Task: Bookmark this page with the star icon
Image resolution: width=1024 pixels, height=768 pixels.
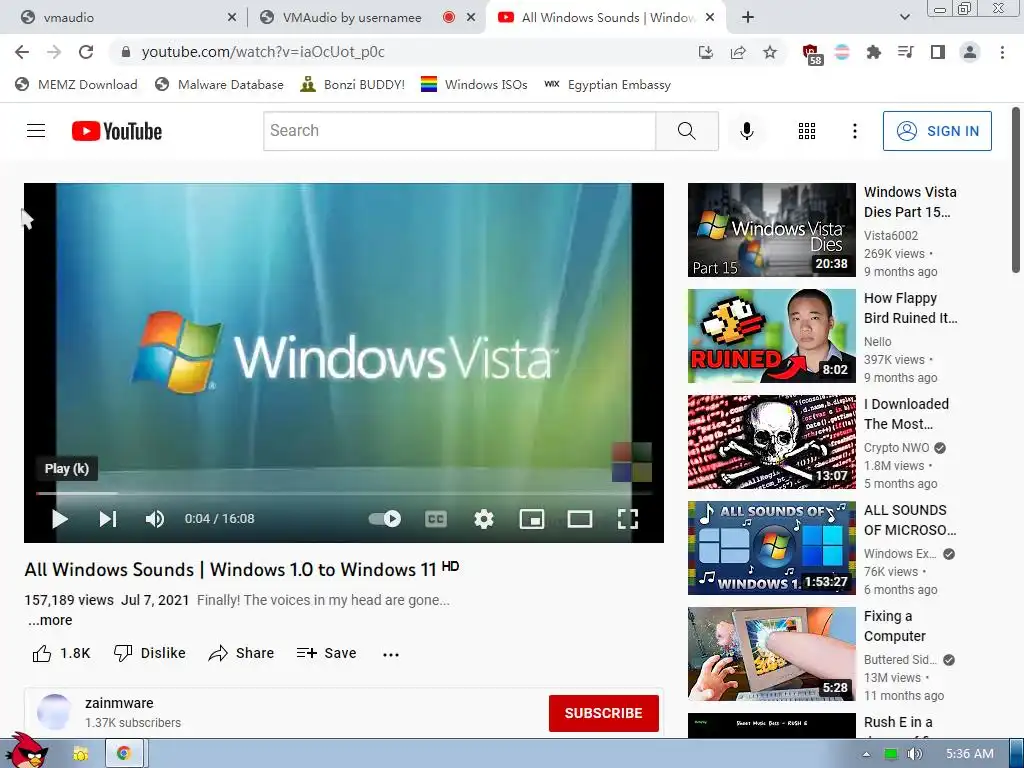Action: point(770,52)
